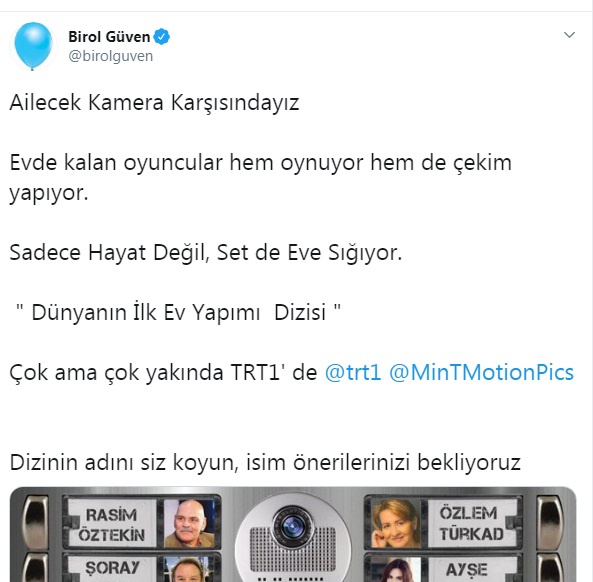The height and width of the screenshot is (582, 593).
Task: Click the photo next to ŞORAY nameplate
Action: [189, 569]
